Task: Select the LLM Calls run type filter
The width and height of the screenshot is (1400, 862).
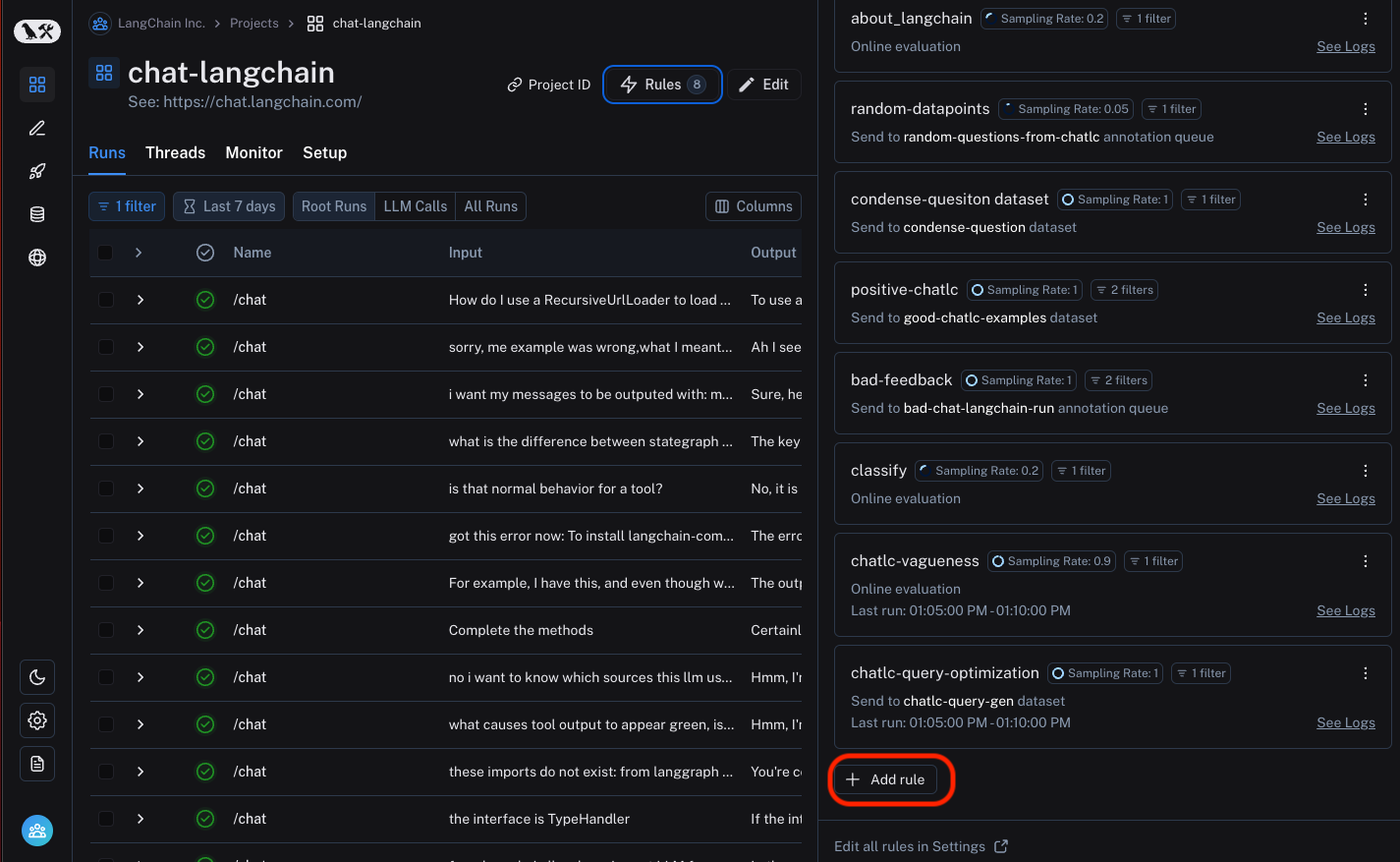Action: coord(415,206)
